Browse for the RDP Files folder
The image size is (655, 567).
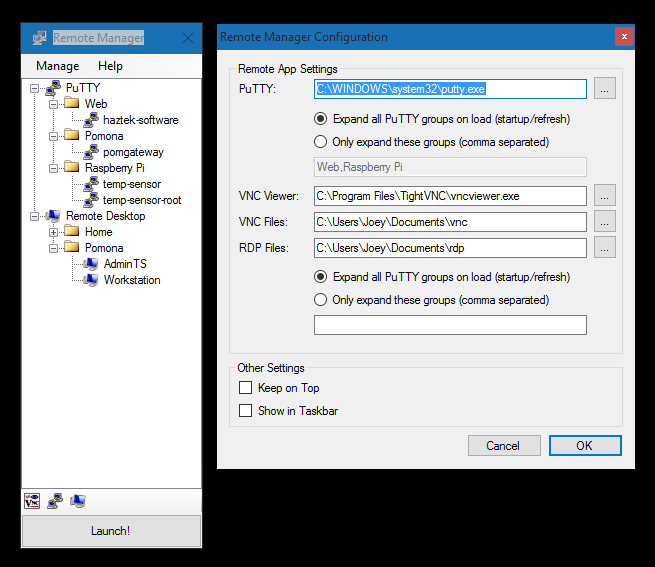click(x=604, y=247)
